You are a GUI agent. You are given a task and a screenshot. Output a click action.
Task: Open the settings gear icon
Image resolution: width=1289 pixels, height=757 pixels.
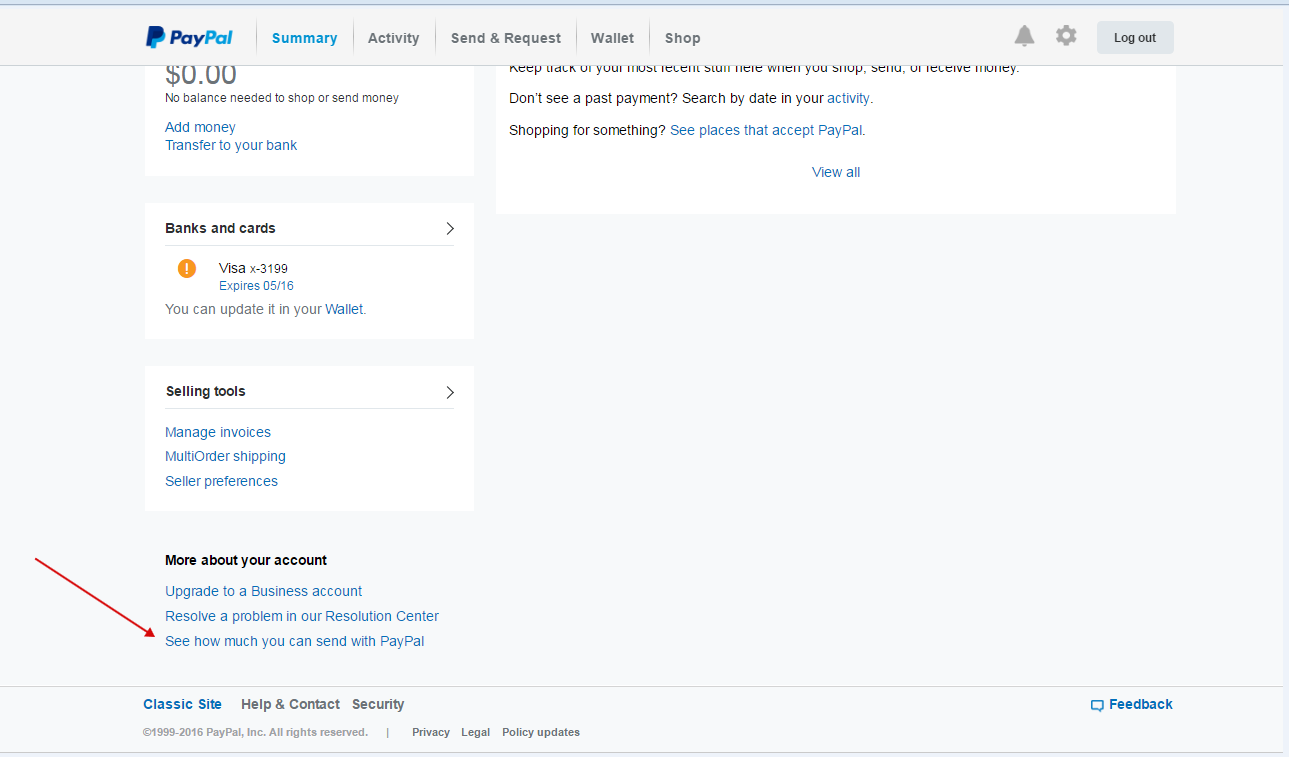[x=1066, y=36]
